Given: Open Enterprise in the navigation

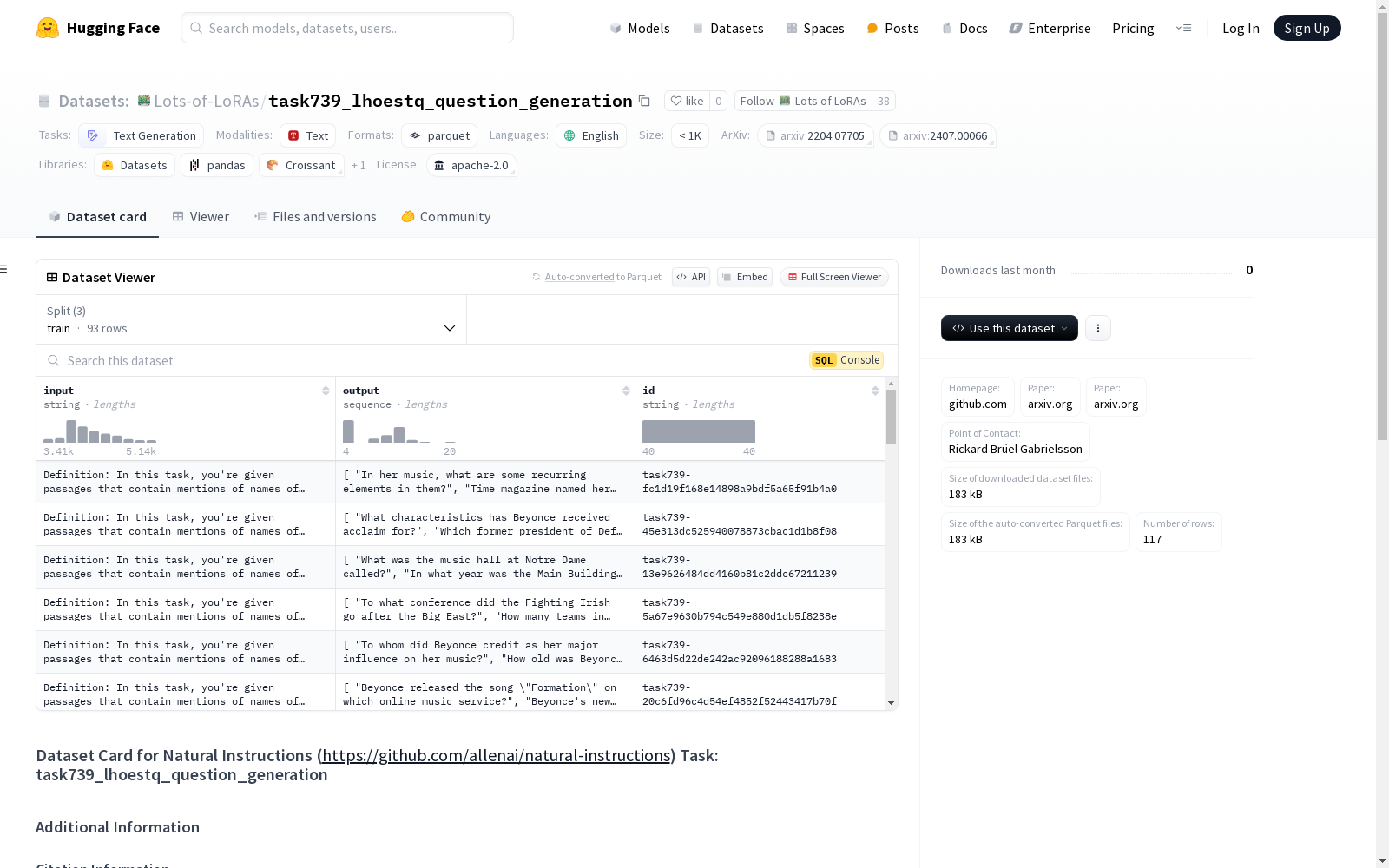Looking at the screenshot, I should pos(1050,28).
